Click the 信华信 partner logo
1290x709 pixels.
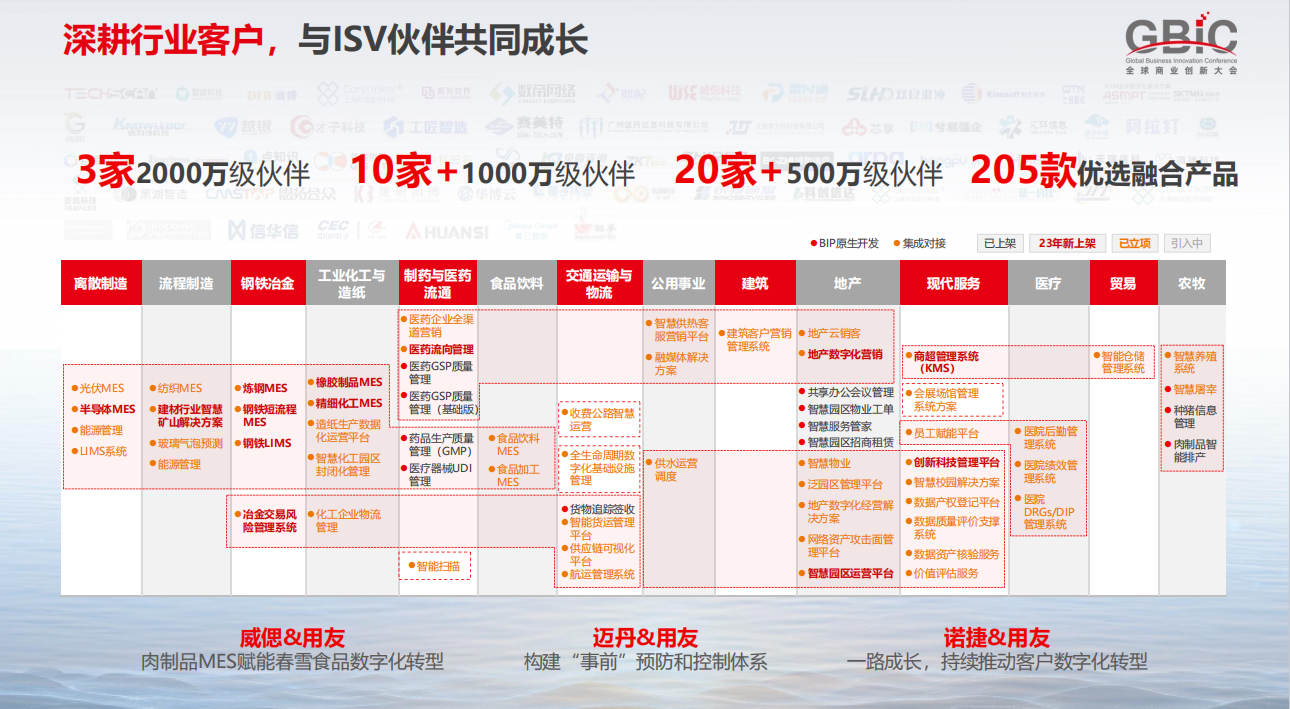point(263,231)
